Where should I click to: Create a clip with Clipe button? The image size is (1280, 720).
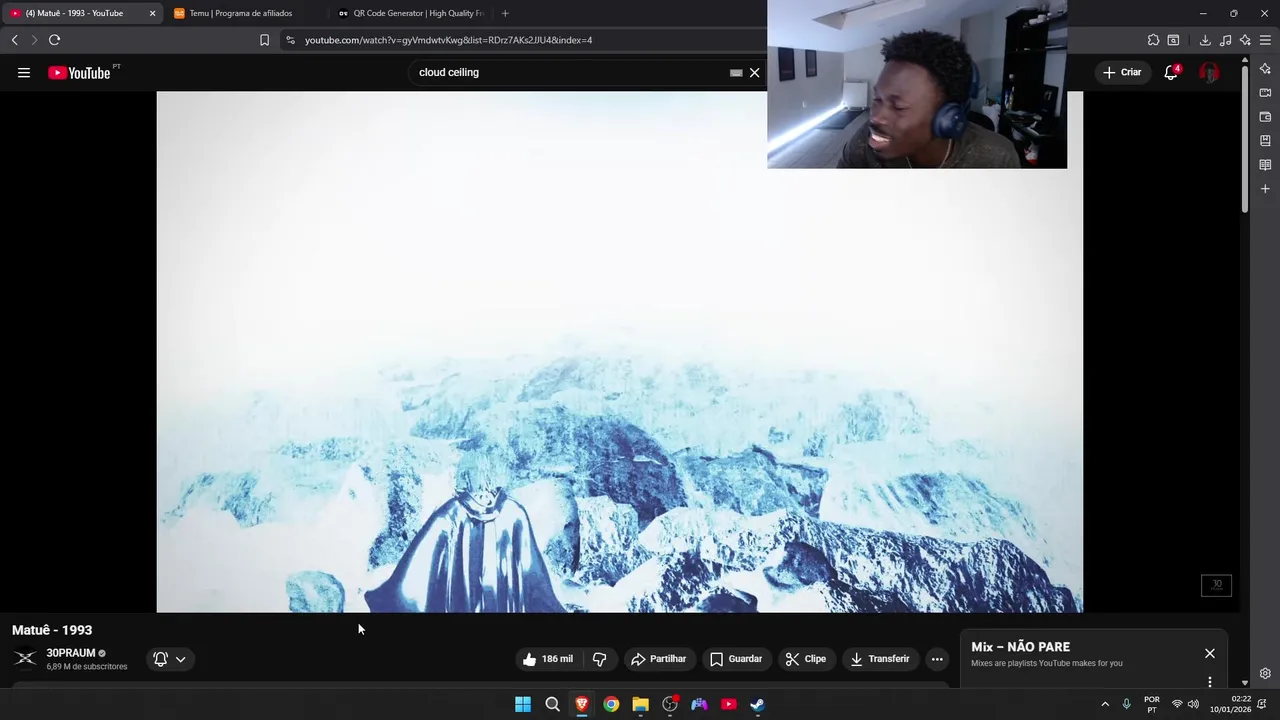(806, 659)
